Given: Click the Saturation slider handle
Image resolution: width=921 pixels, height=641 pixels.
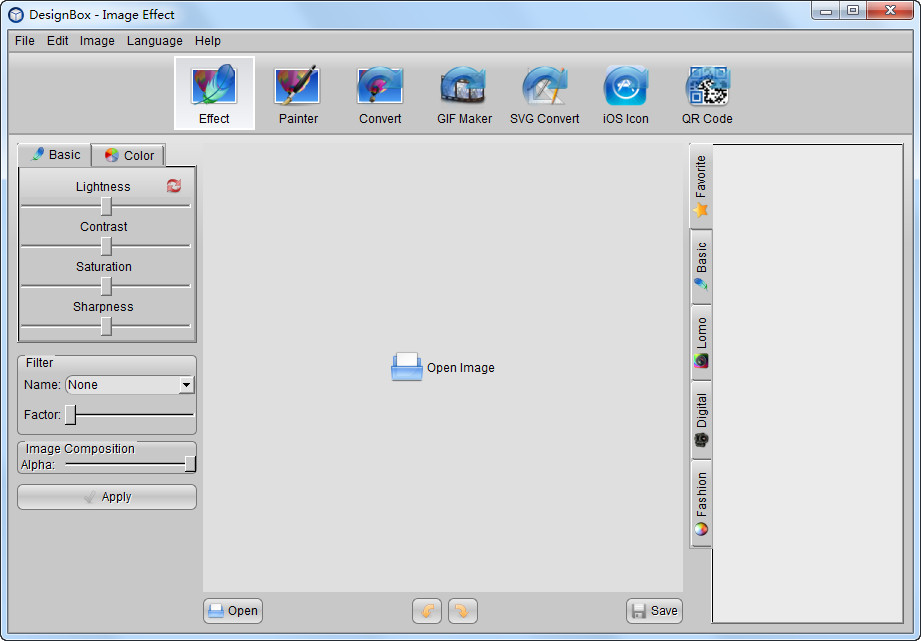Looking at the screenshot, I should 106,286.
